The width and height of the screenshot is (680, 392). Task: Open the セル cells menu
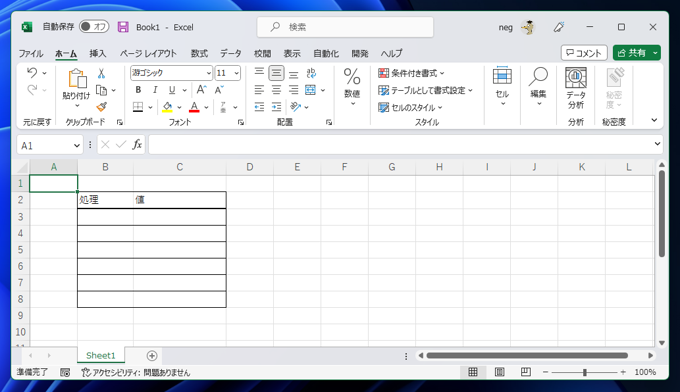(x=502, y=87)
